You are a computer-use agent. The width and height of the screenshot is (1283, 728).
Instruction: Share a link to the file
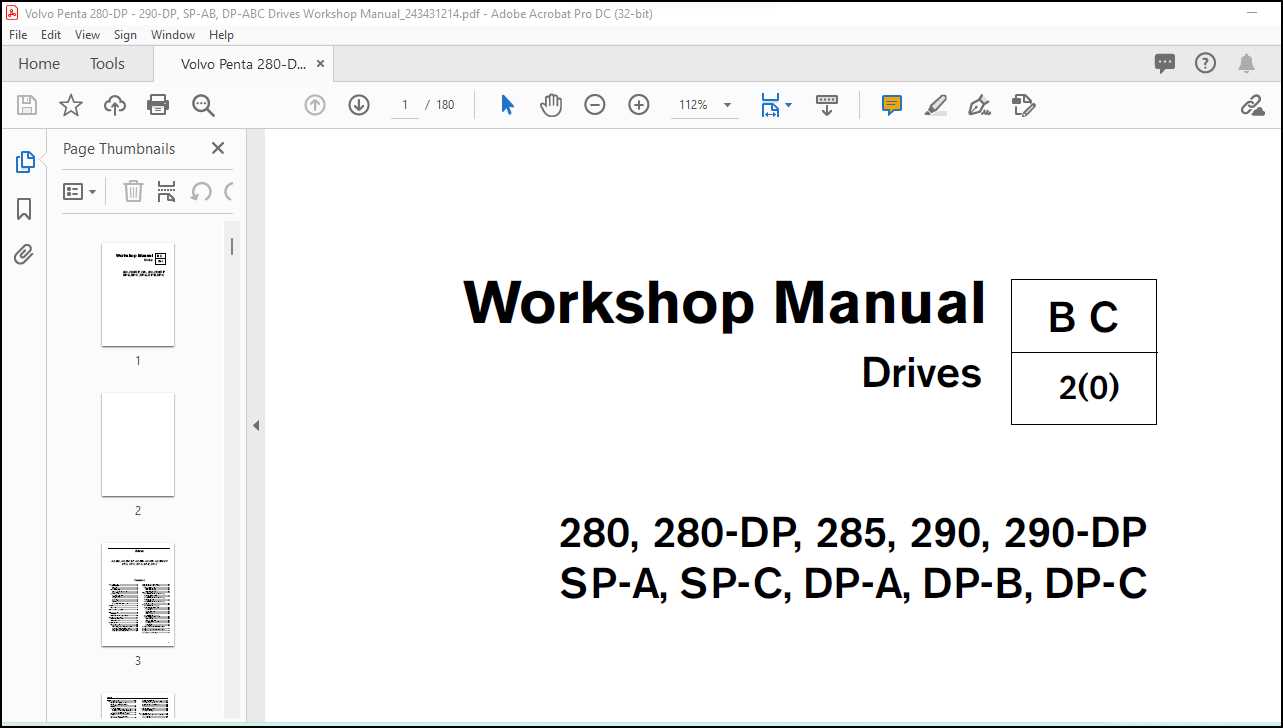(x=1252, y=105)
